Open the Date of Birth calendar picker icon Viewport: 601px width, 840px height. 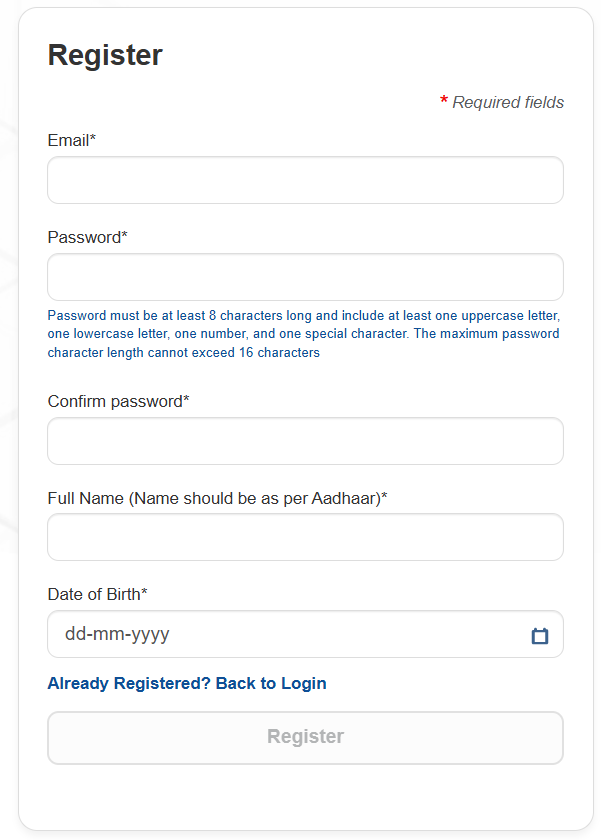[540, 635]
